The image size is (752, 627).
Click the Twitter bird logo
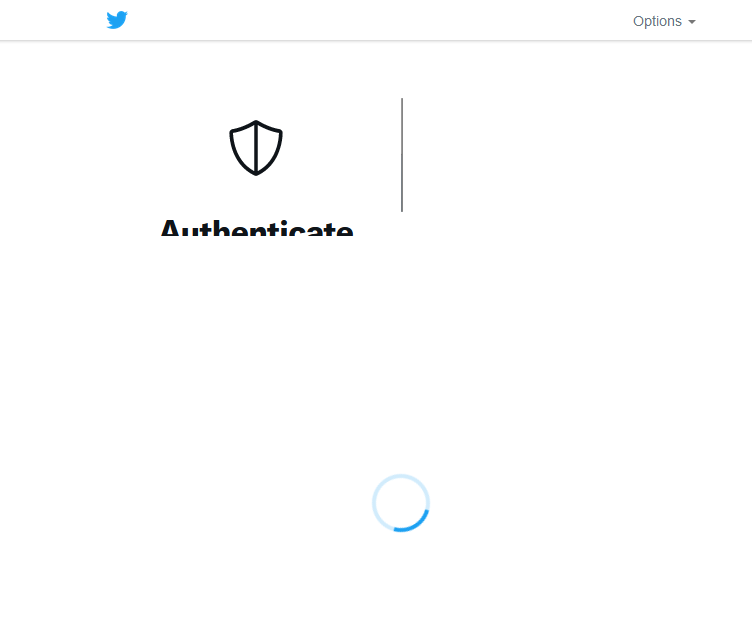[x=117, y=20]
